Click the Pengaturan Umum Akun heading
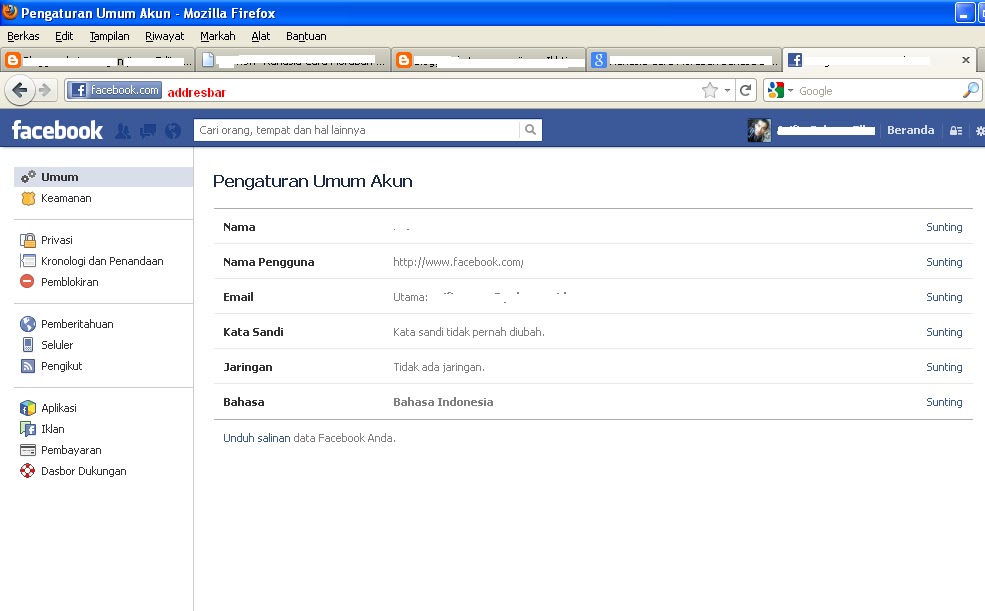The width and height of the screenshot is (985, 611). click(313, 181)
